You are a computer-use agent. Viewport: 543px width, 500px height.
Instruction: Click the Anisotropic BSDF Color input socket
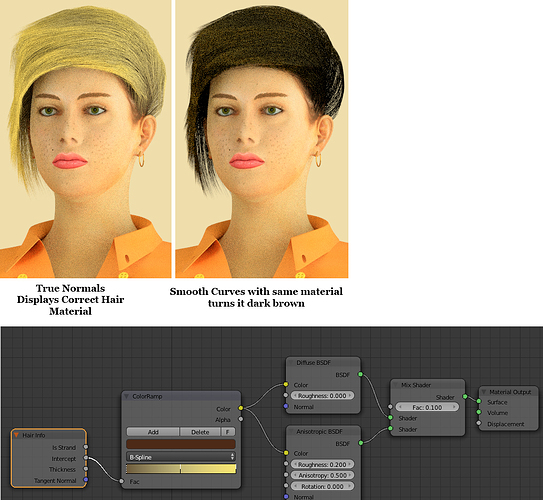tap(286, 453)
